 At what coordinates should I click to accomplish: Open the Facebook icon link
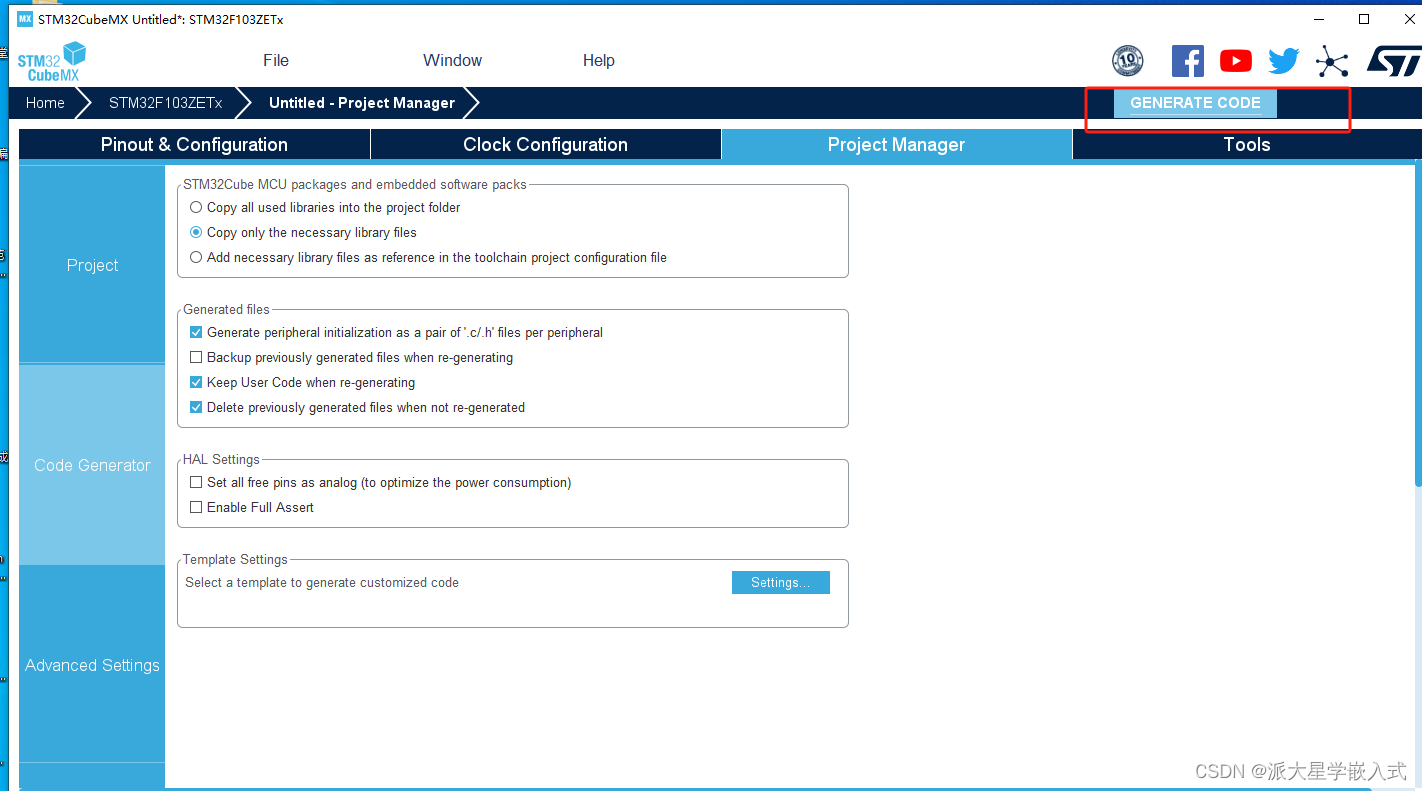coord(1187,61)
